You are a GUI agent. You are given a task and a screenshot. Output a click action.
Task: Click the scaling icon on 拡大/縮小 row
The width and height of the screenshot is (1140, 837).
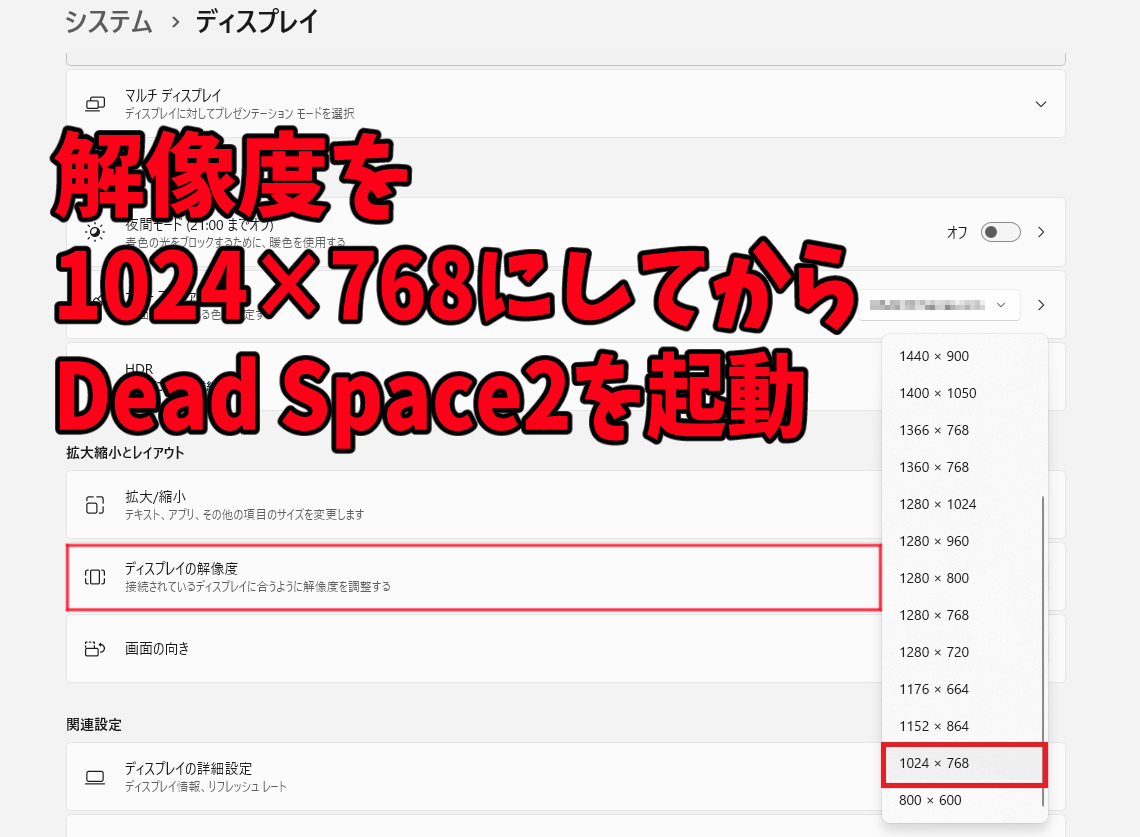95,504
